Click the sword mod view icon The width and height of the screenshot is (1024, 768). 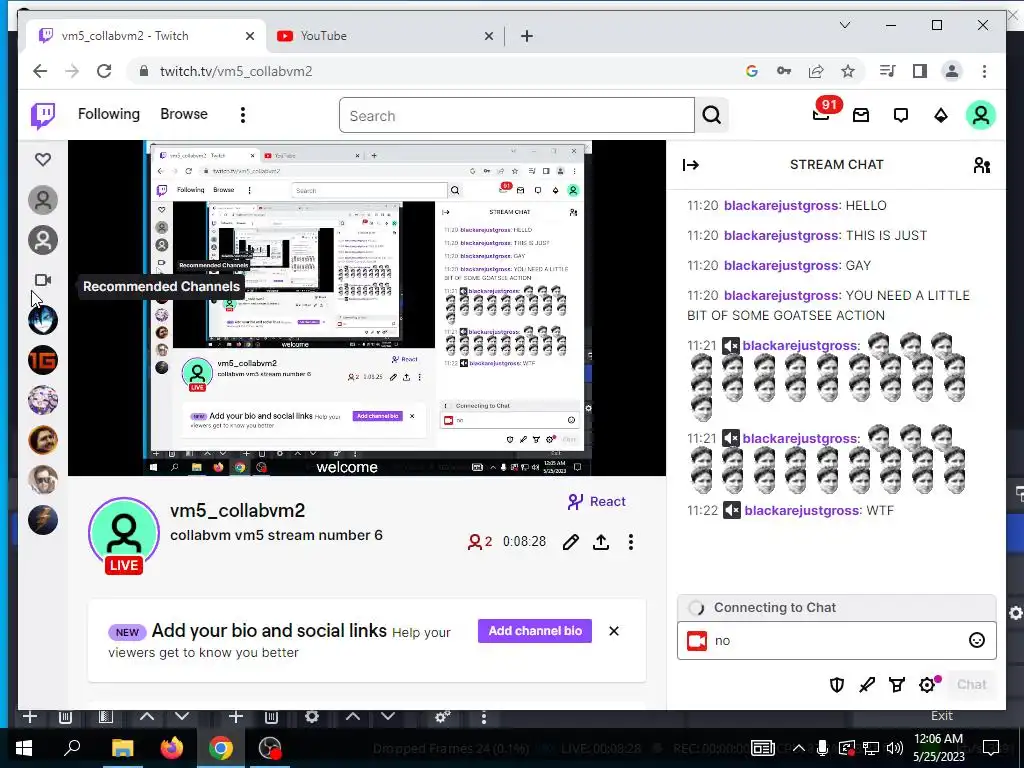(867, 684)
